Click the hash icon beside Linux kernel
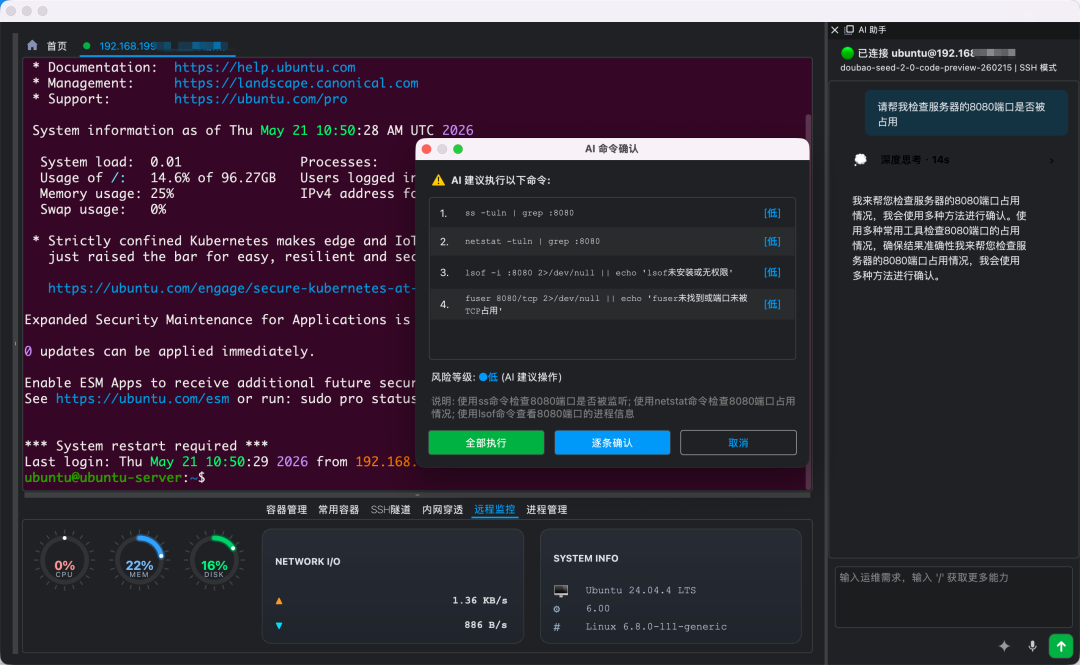The image size is (1080, 665). click(x=557, y=626)
